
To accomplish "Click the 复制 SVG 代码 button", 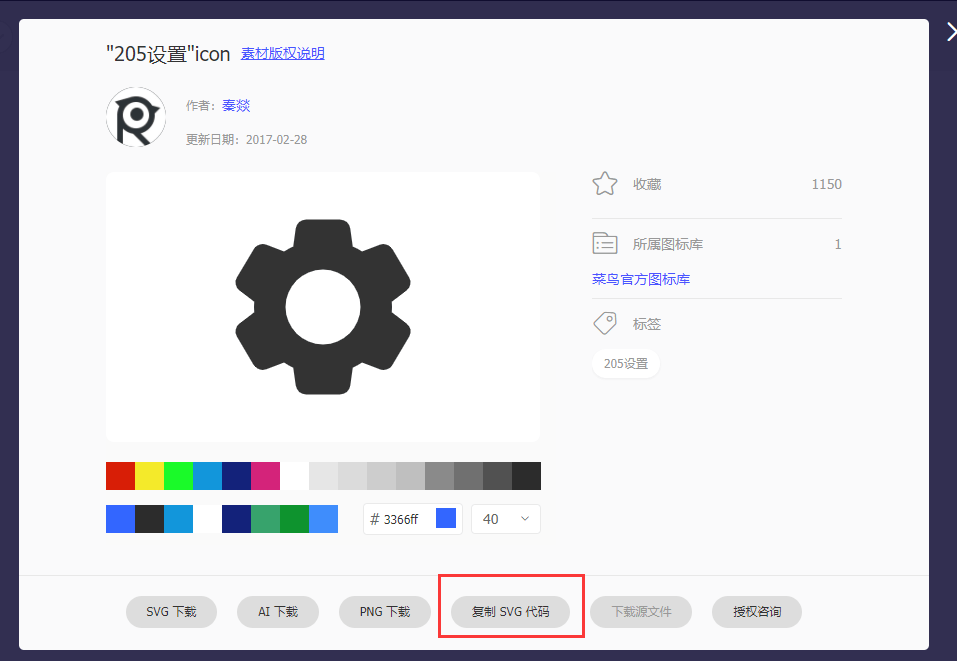I will click(x=511, y=611).
